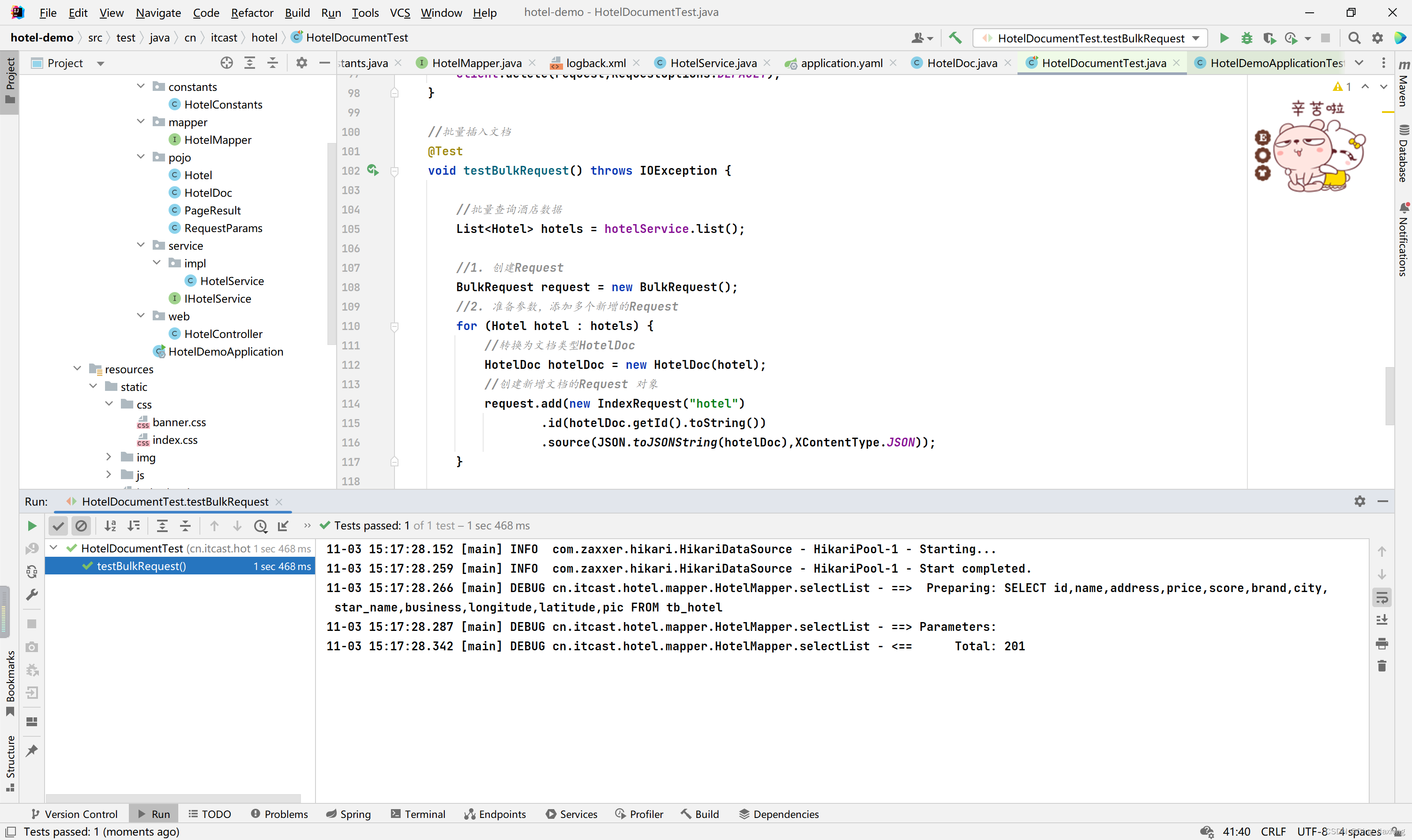The height and width of the screenshot is (840, 1412).
Task: Open dump threads camera icon
Action: [x=32, y=647]
